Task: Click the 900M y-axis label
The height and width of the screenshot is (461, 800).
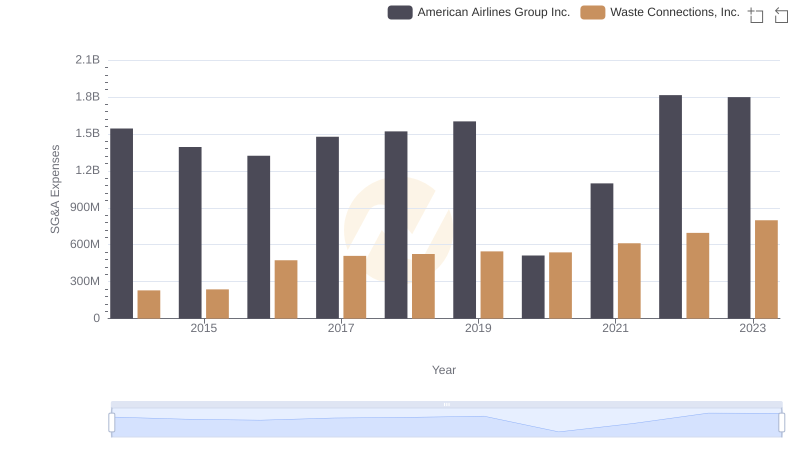Action: [x=85, y=208]
